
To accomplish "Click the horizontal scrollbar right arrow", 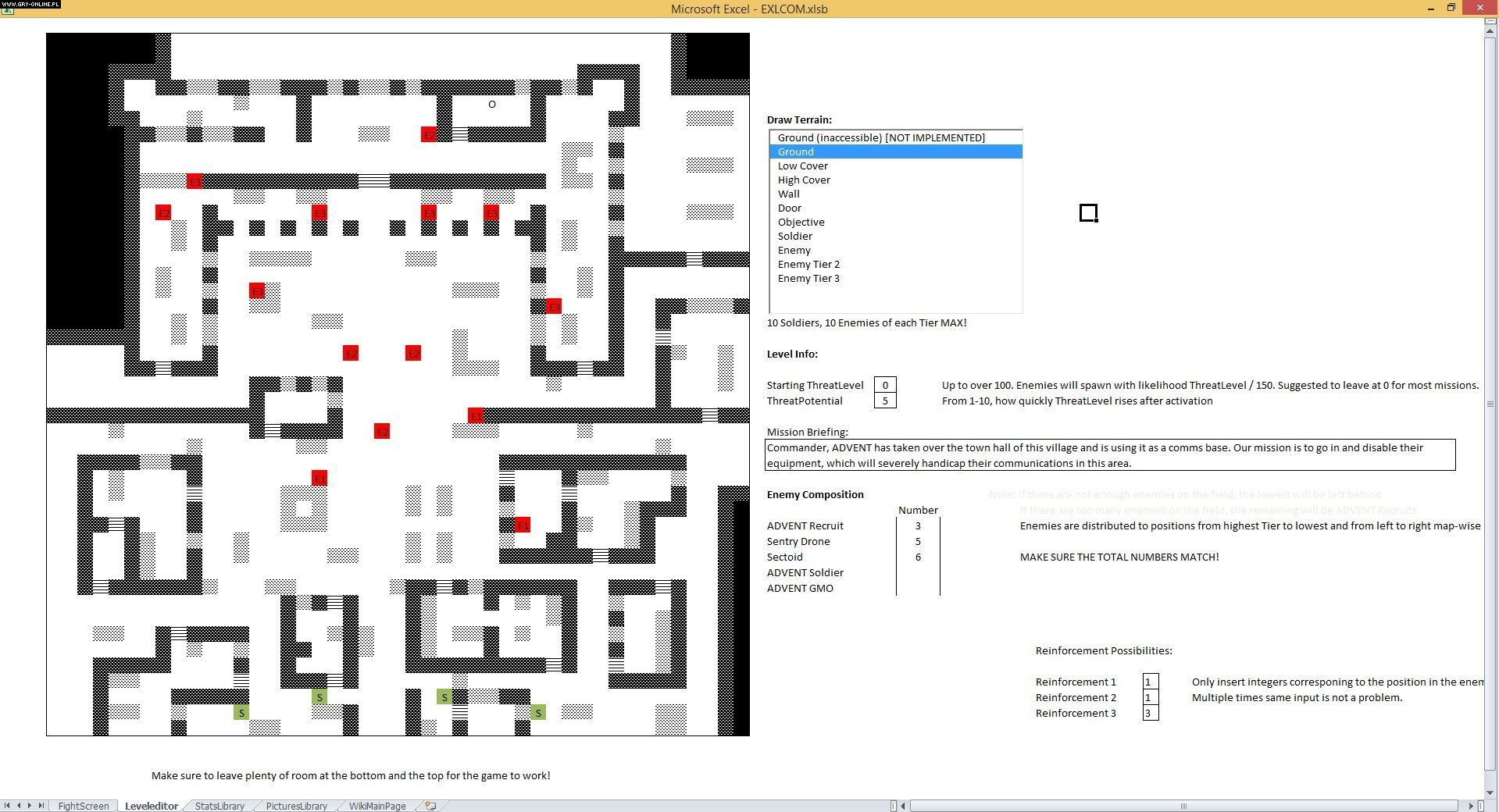I will tap(1471, 806).
